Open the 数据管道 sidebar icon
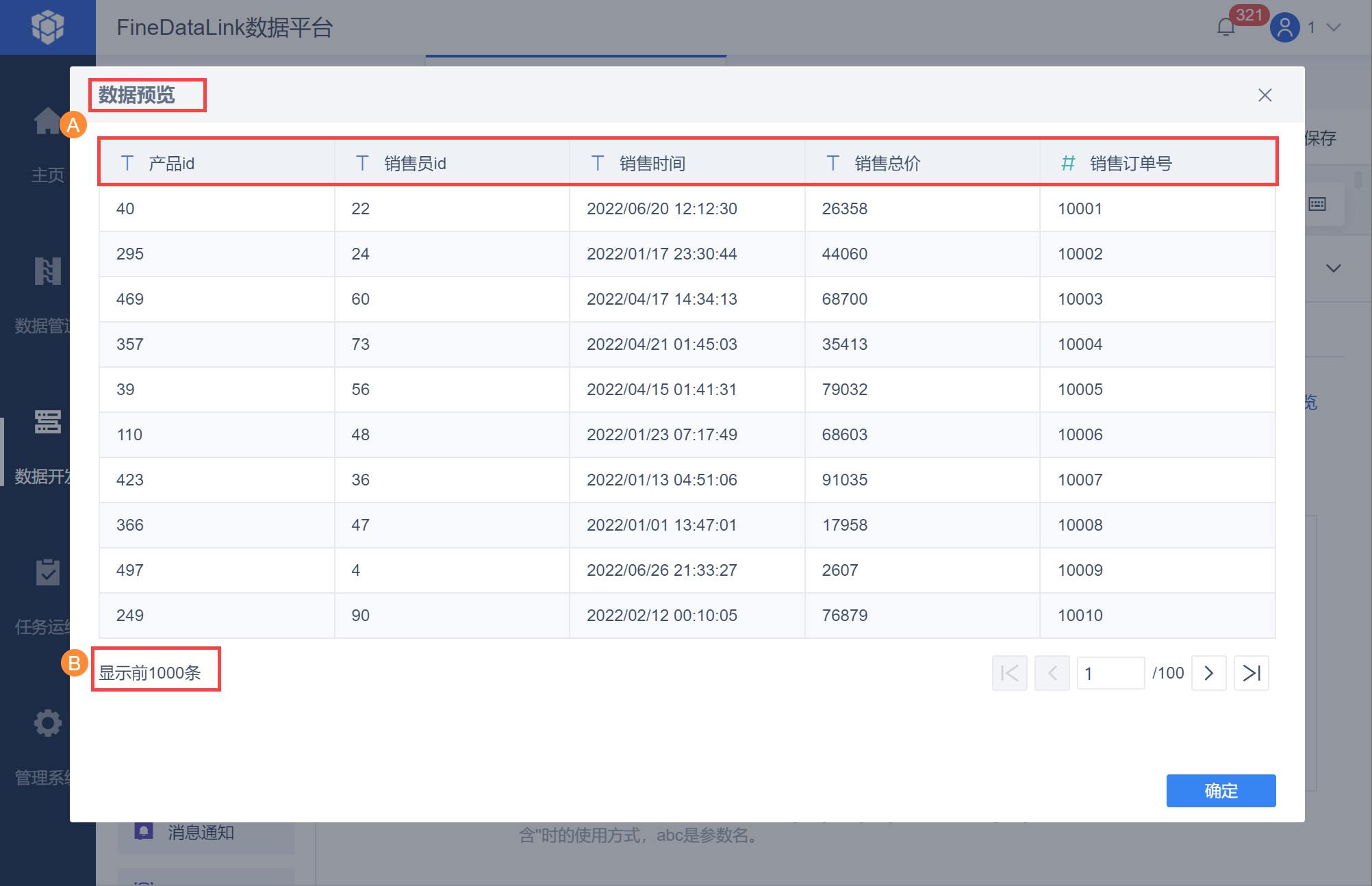 (47, 271)
